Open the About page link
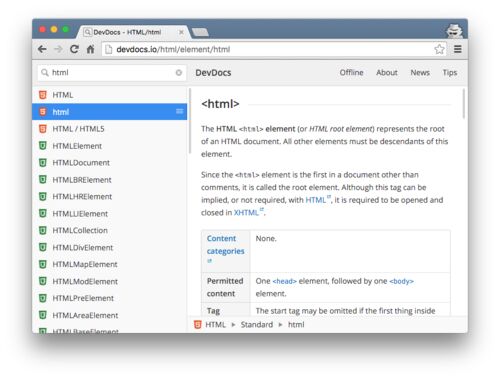 click(x=387, y=73)
